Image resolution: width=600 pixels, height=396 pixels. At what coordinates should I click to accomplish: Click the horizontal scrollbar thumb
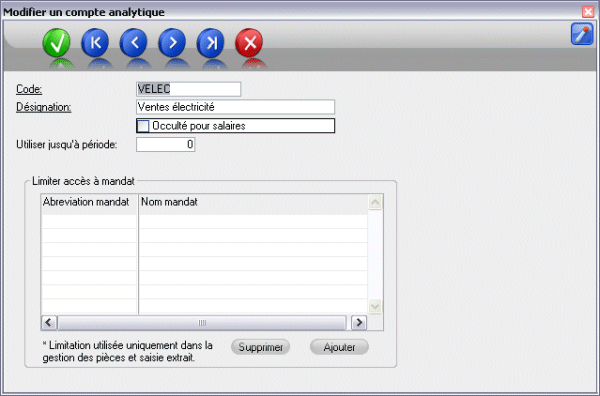pyautogui.click(x=202, y=323)
